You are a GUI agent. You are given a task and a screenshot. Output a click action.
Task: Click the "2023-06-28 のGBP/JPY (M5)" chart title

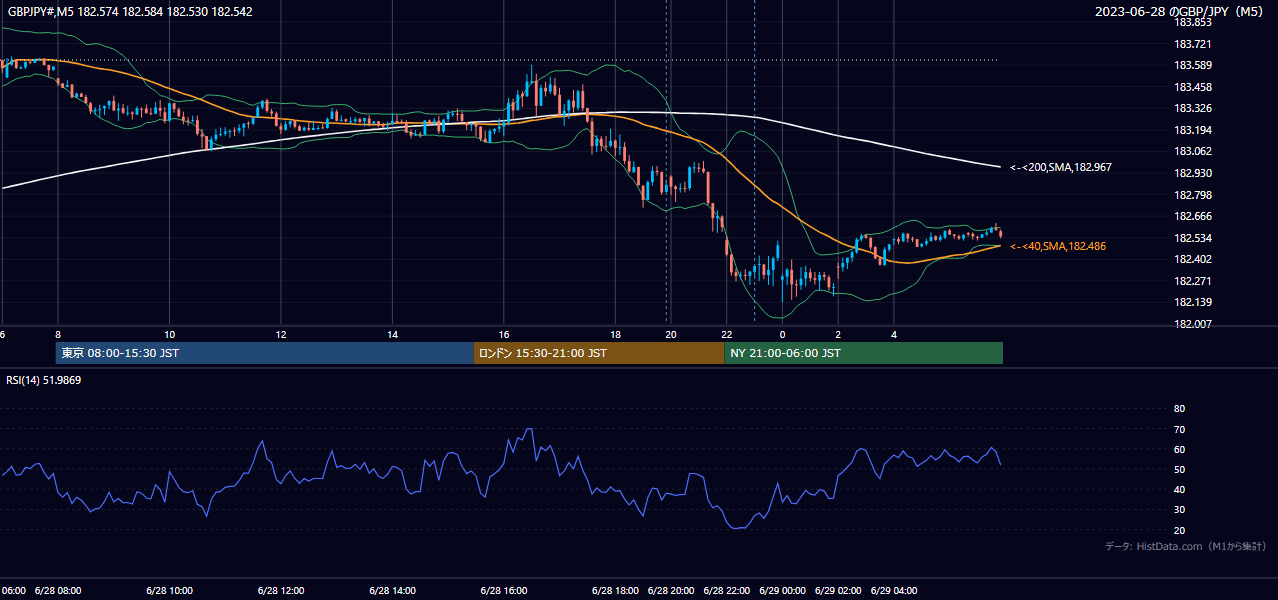(x=1180, y=11)
